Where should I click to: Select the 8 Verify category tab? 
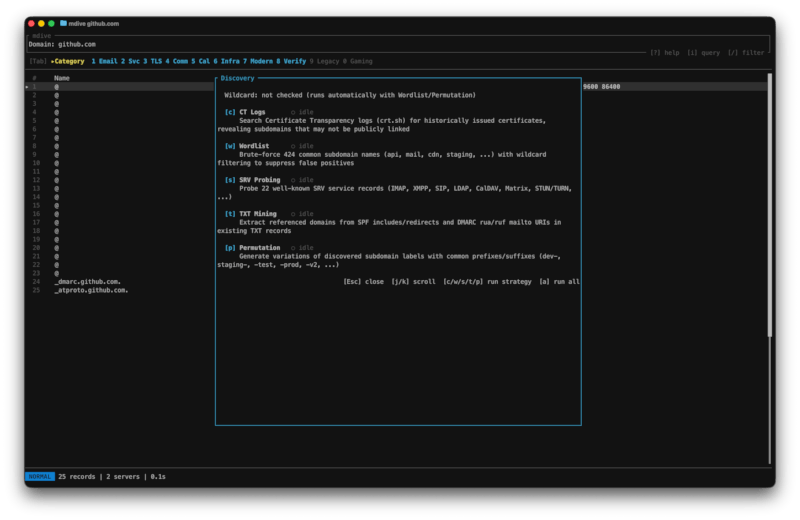(x=291, y=61)
